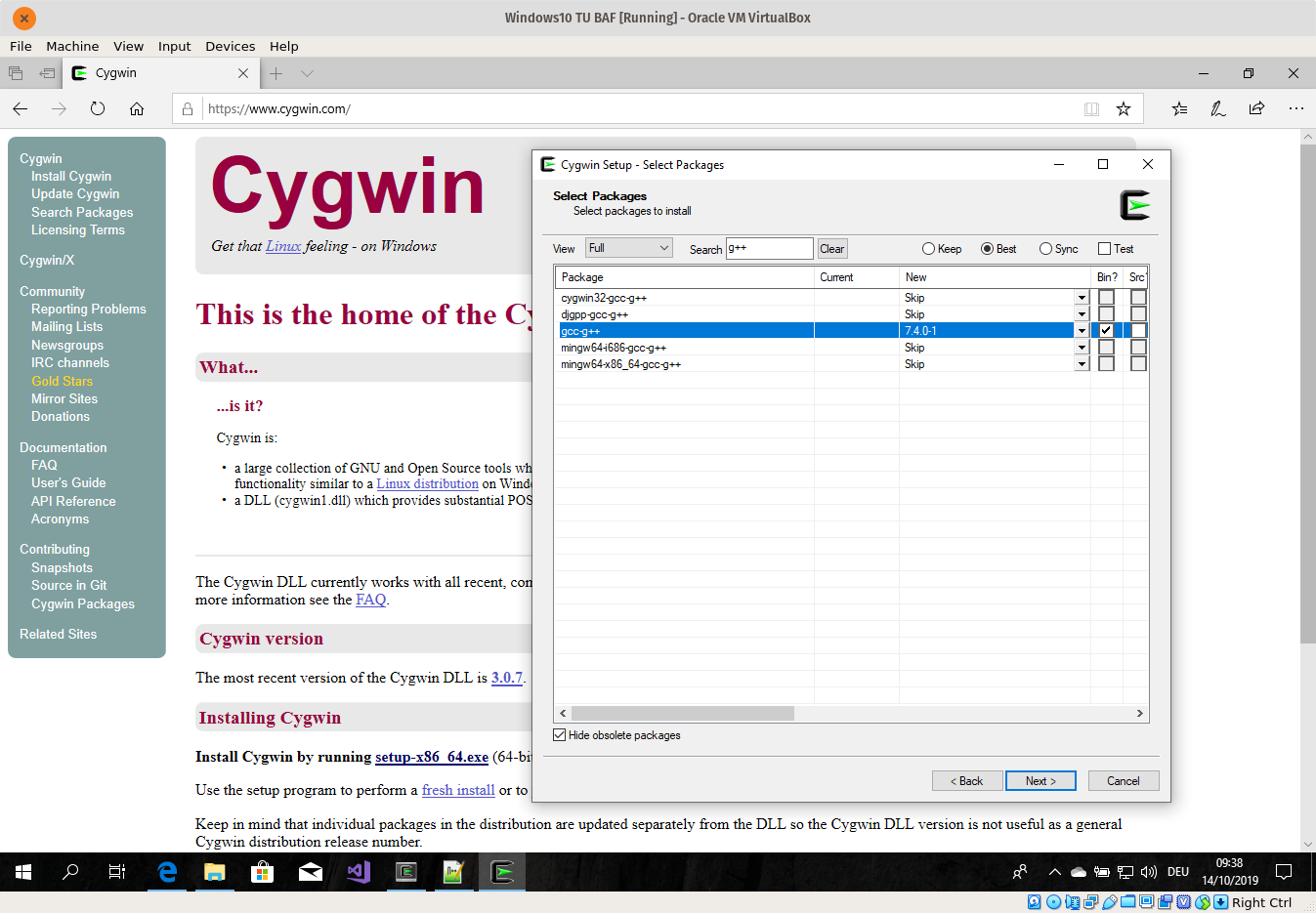Open the Search Packages sidebar link

pos(82,212)
